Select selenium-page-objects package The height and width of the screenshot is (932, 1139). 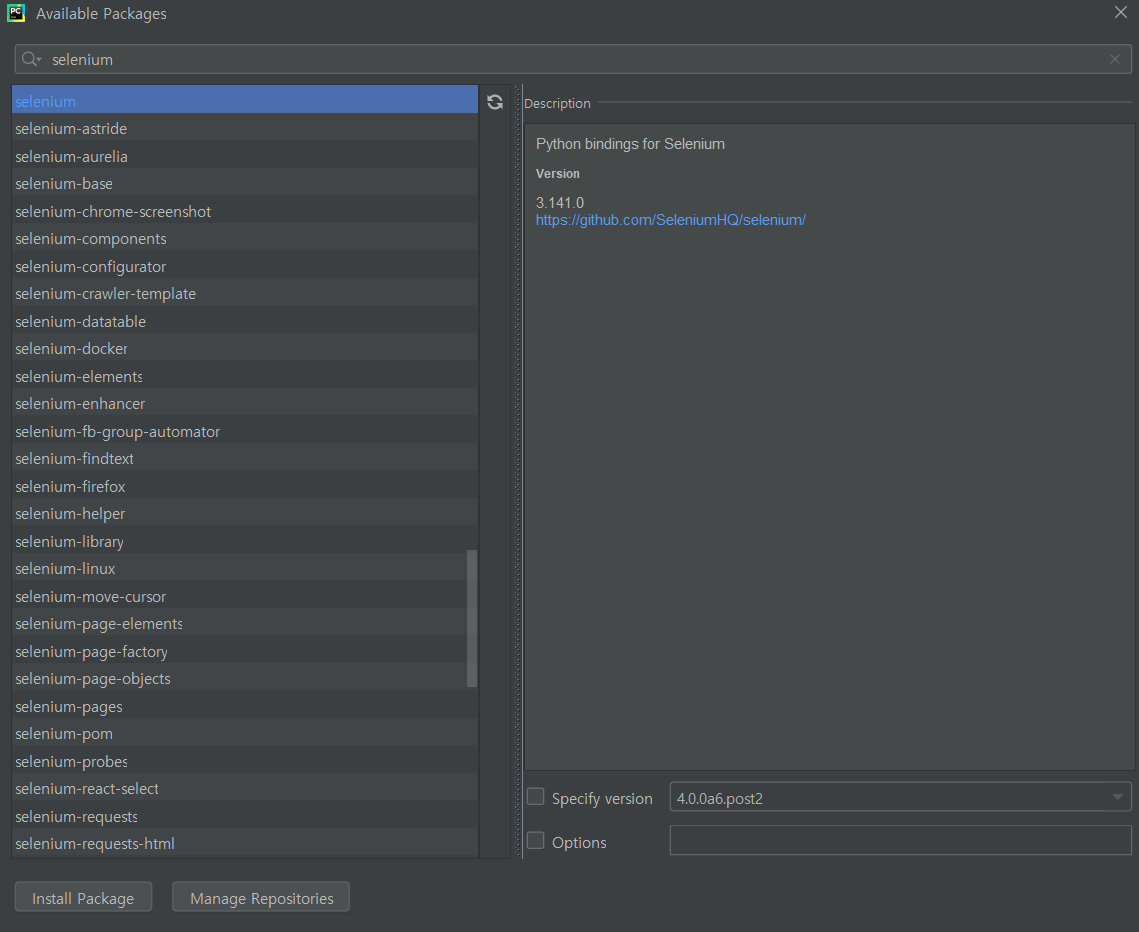(x=245, y=678)
